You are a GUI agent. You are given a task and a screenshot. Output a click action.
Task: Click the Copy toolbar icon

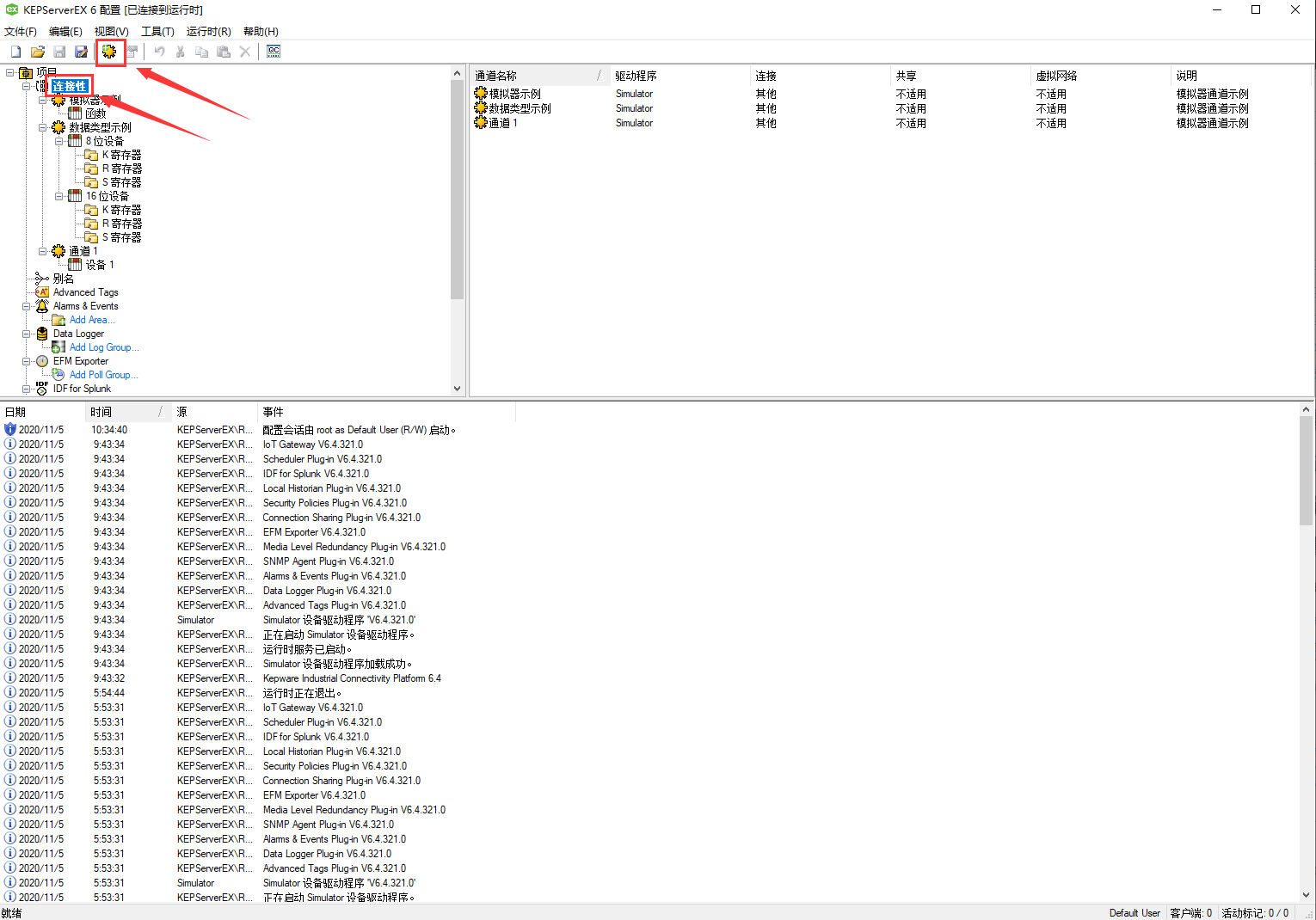click(202, 52)
